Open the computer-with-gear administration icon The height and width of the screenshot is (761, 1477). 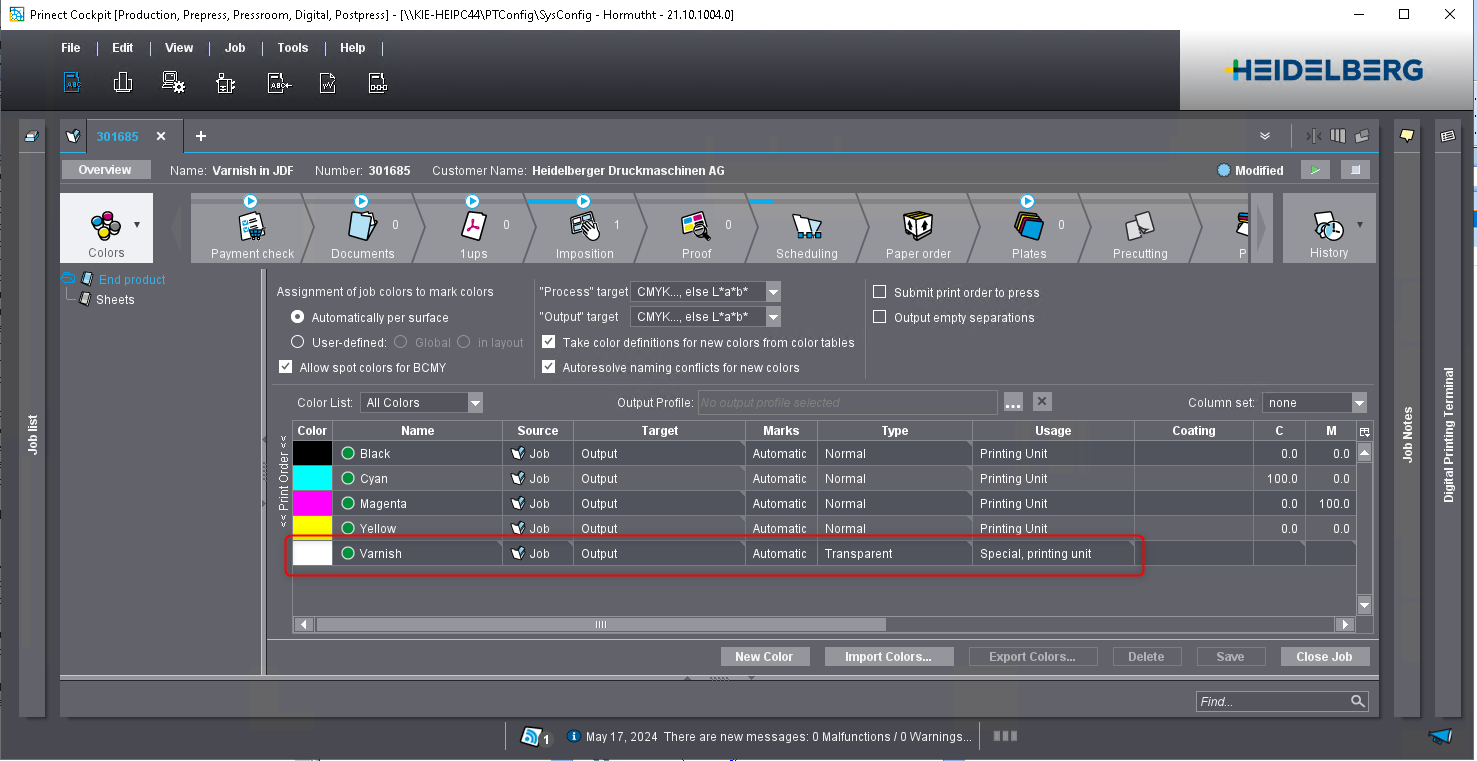[x=174, y=83]
